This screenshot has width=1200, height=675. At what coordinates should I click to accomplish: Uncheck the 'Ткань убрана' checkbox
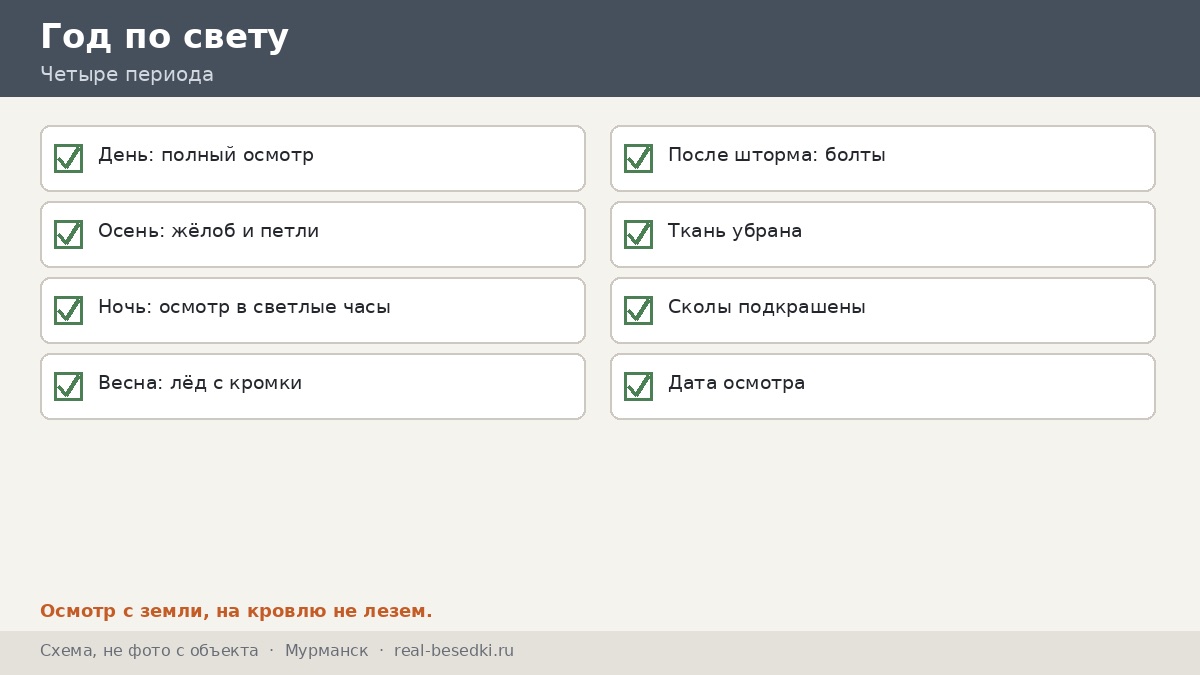pyautogui.click(x=638, y=234)
